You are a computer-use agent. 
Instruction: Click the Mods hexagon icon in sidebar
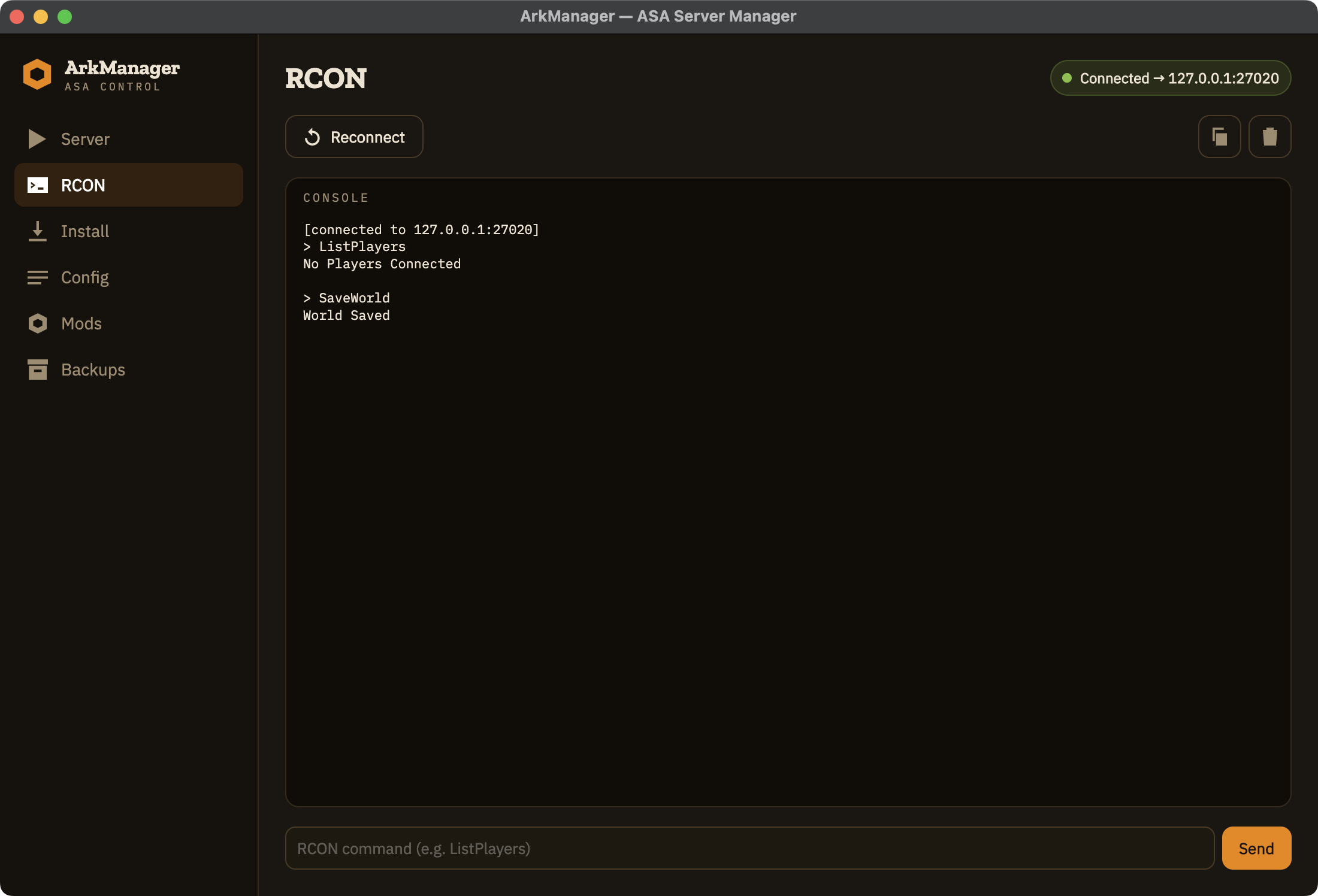click(37, 323)
